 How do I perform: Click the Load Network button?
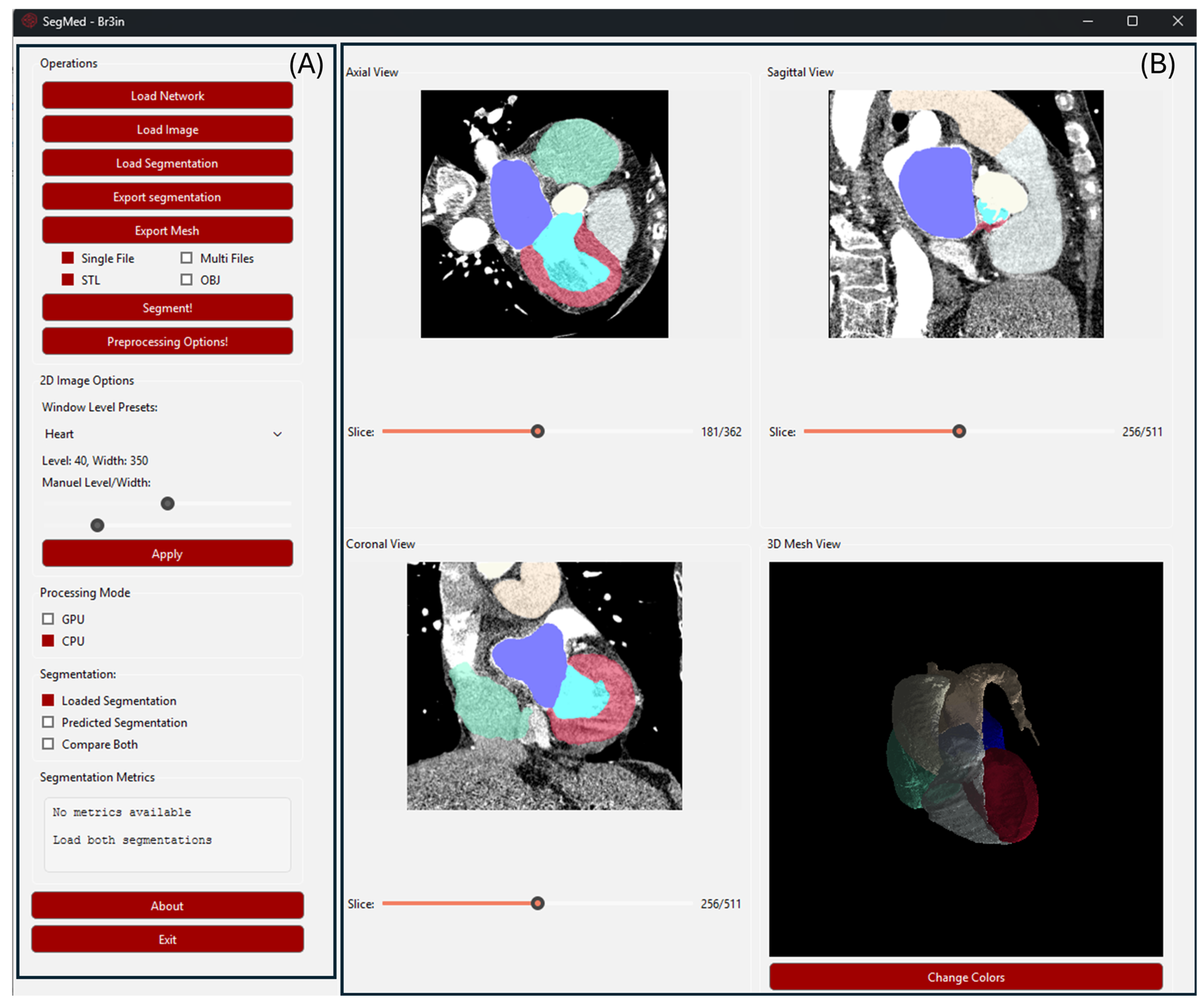(167, 96)
